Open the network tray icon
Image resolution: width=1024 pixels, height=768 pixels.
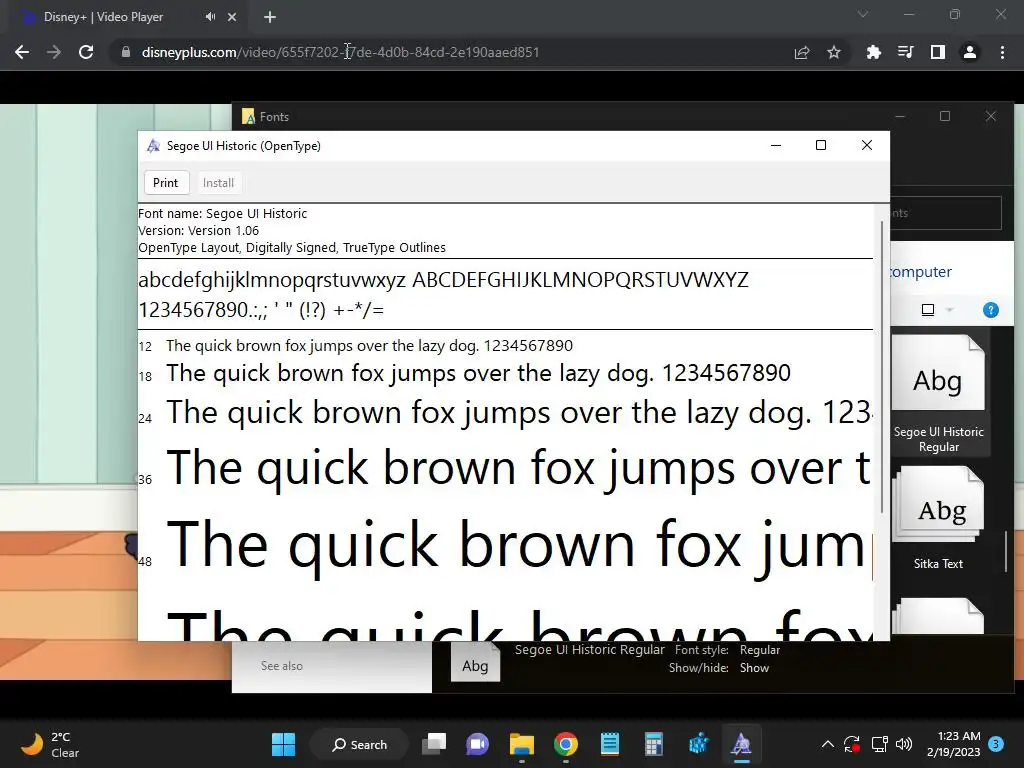(x=879, y=744)
